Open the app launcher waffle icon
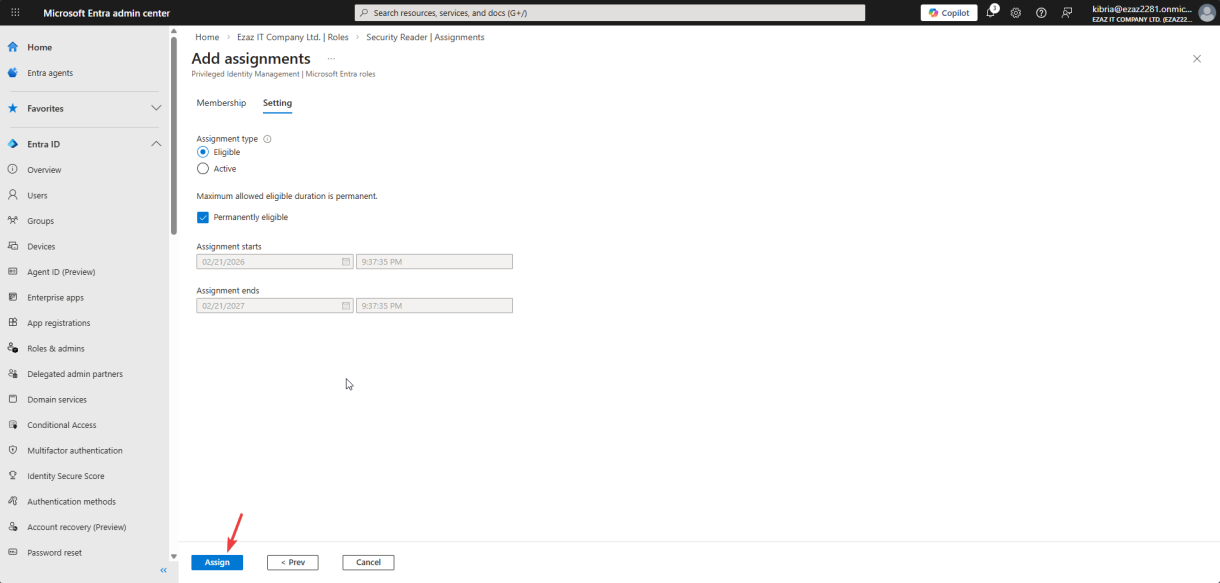Screen dimensions: 1220x583 pos(15,13)
